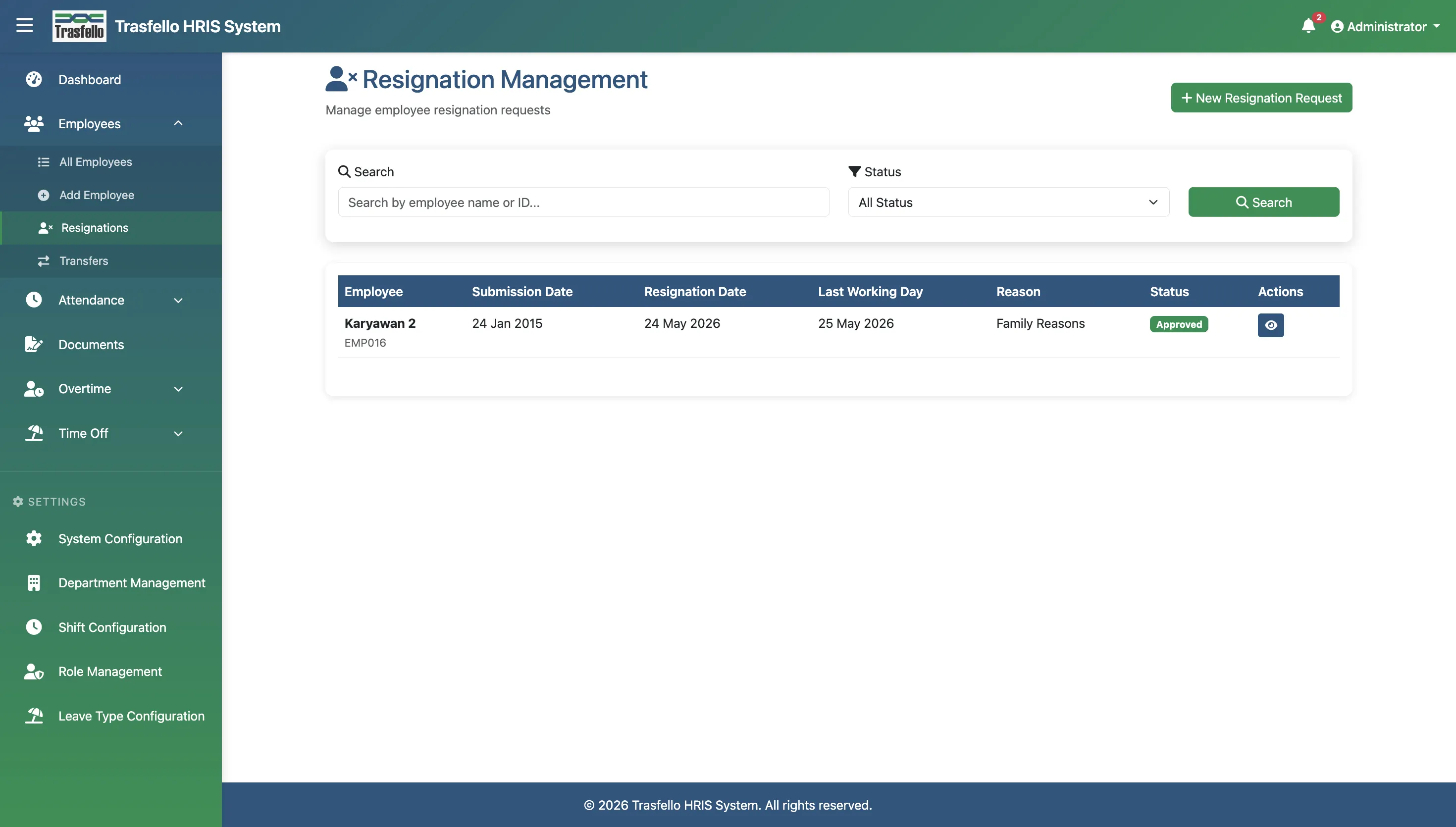Screen dimensions: 1456x827
Task: Click the Transfers arrows icon
Action: pyautogui.click(x=44, y=260)
